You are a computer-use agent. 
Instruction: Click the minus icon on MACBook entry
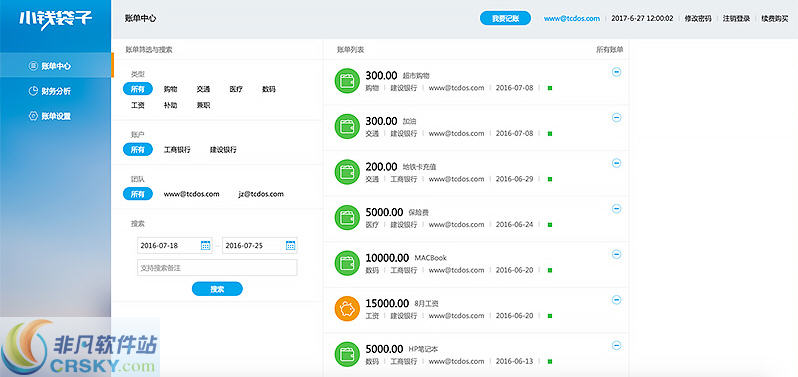coord(616,254)
